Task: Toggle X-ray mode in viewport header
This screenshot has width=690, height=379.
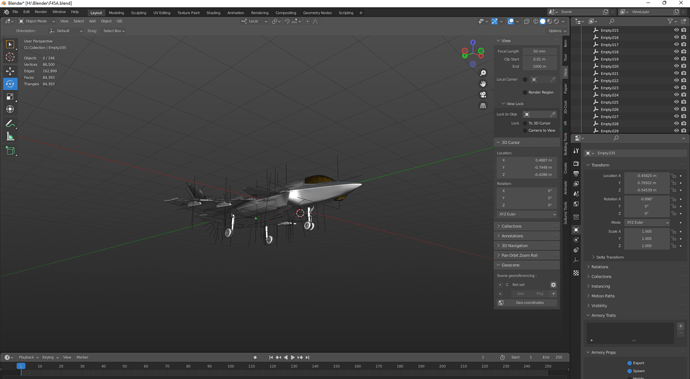Action: (x=527, y=21)
